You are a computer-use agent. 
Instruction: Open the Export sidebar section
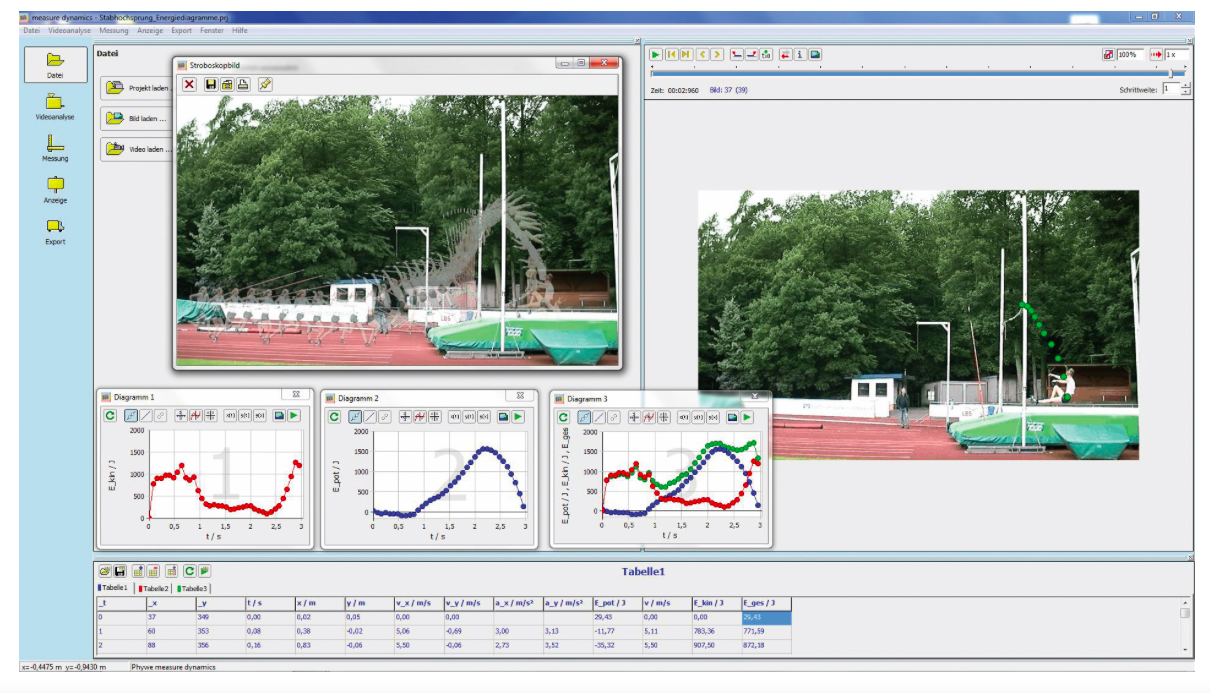pyautogui.click(x=55, y=231)
